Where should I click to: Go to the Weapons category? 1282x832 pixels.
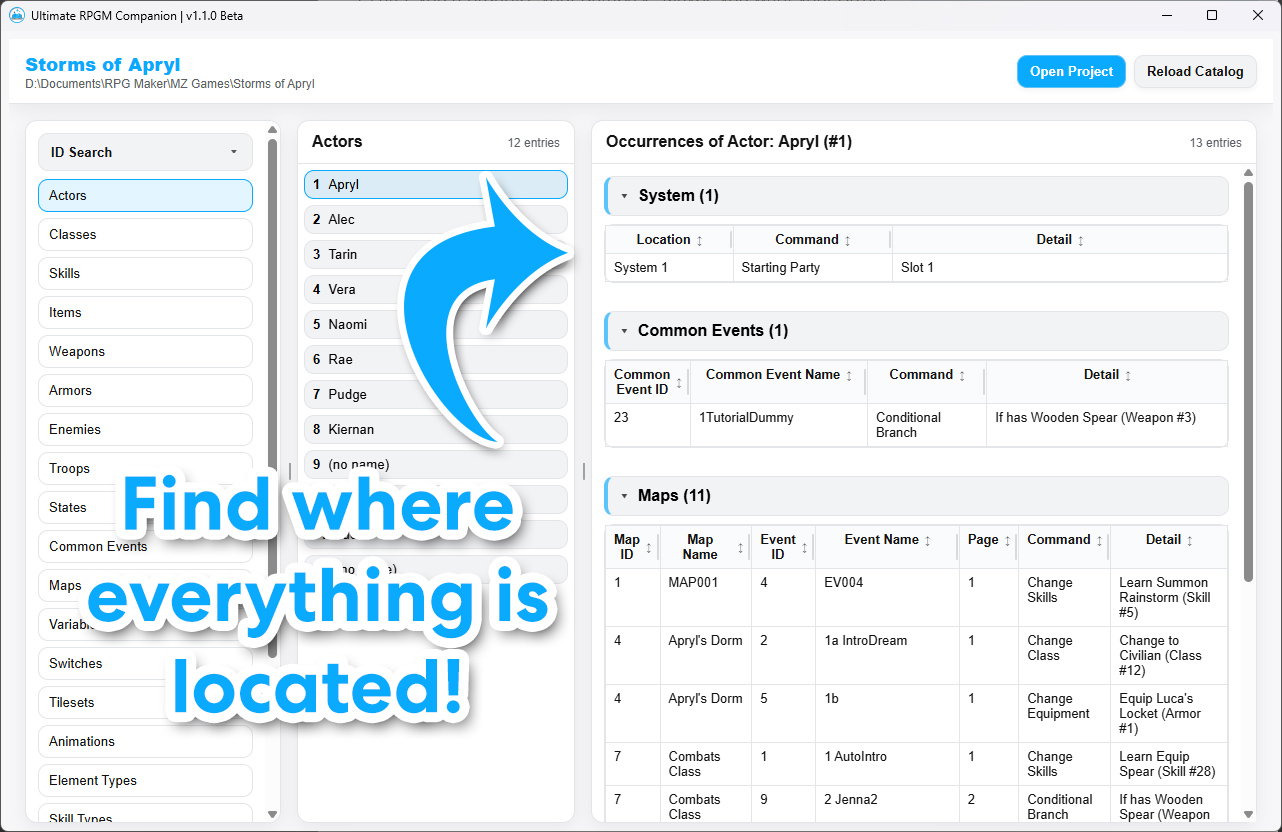tap(145, 352)
